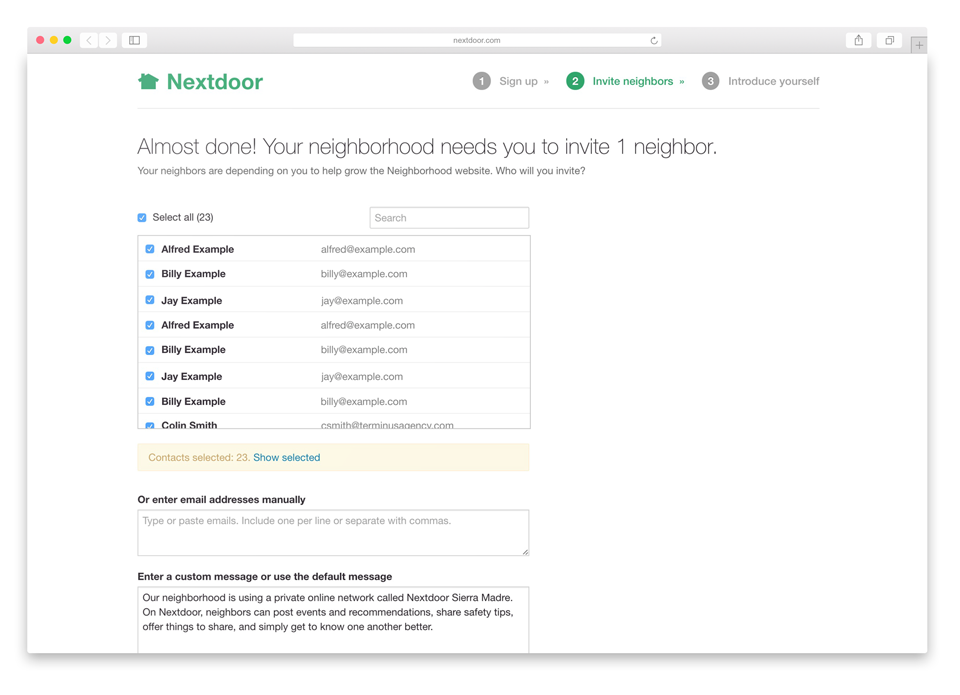The height and width of the screenshot is (695, 960).
Task: Click the 'Almost done!' page heading
Action: (427, 147)
